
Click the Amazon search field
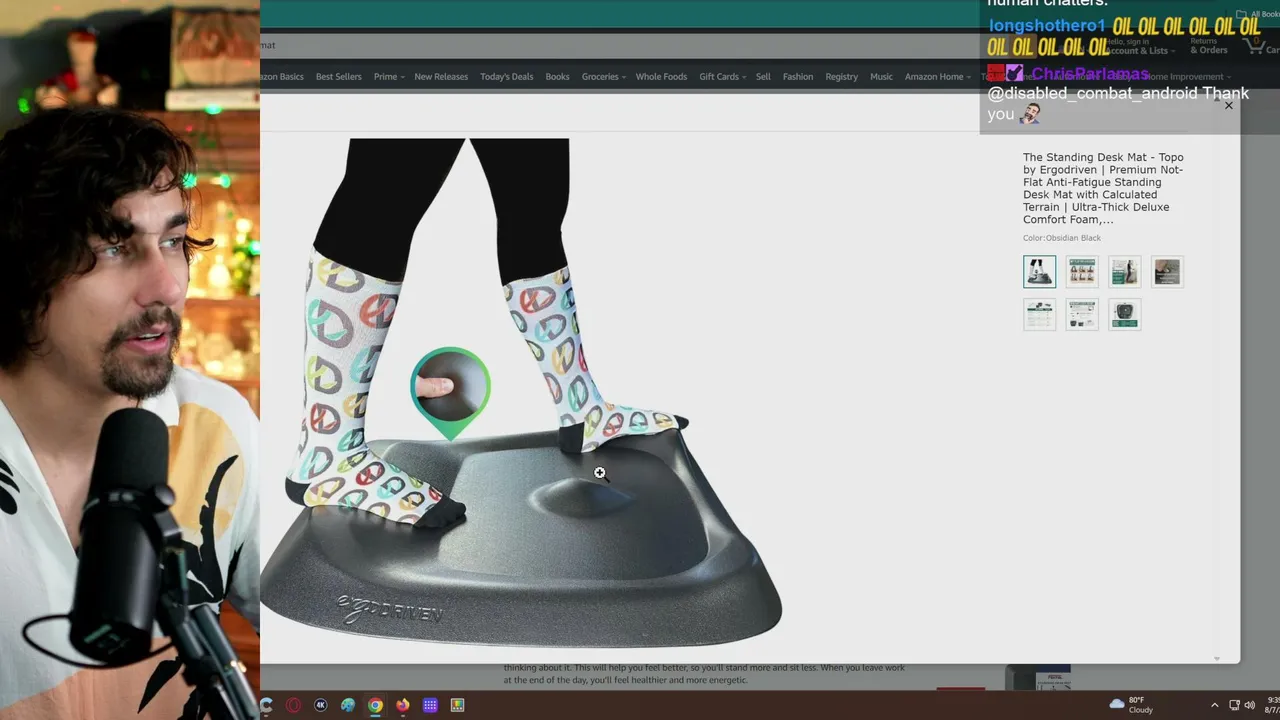click(620, 45)
